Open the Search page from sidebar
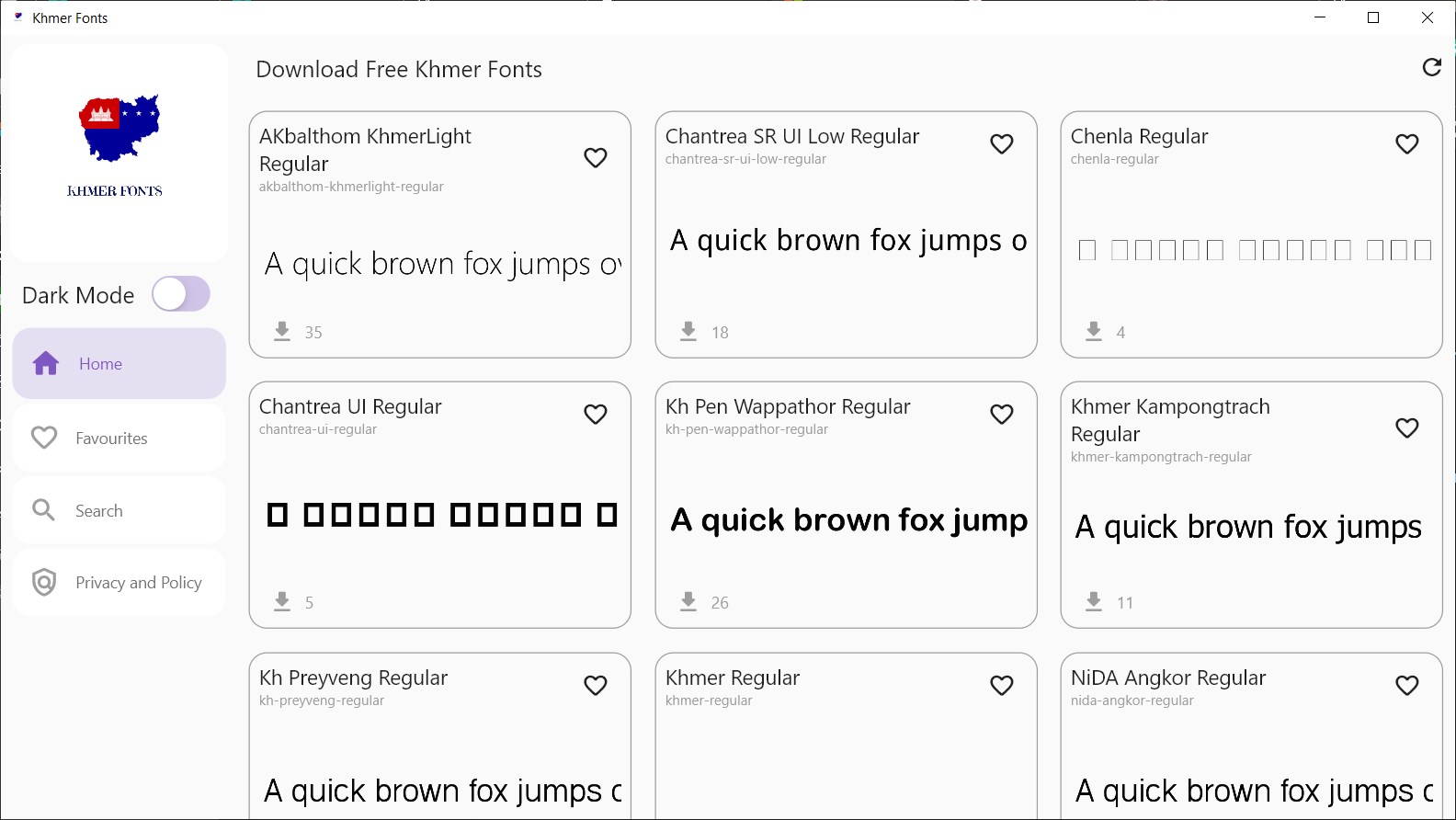The image size is (1456, 820). point(119,510)
